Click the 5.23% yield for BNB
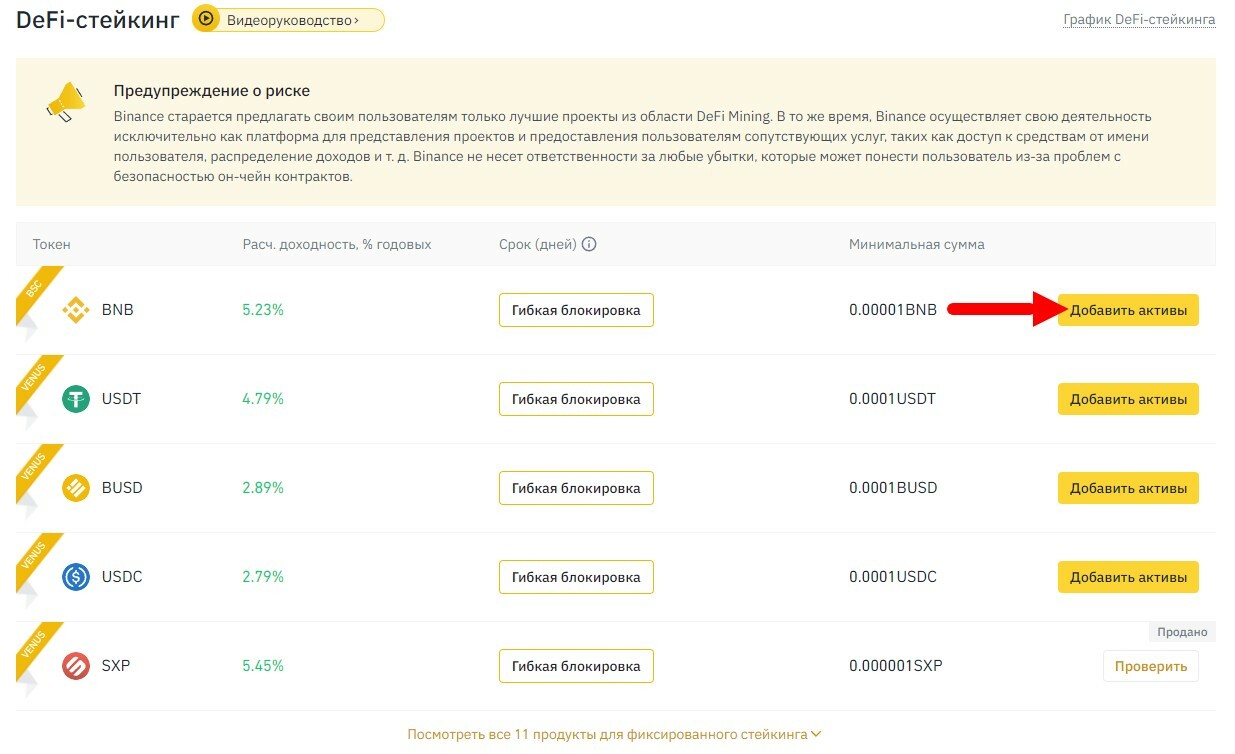 [263, 310]
